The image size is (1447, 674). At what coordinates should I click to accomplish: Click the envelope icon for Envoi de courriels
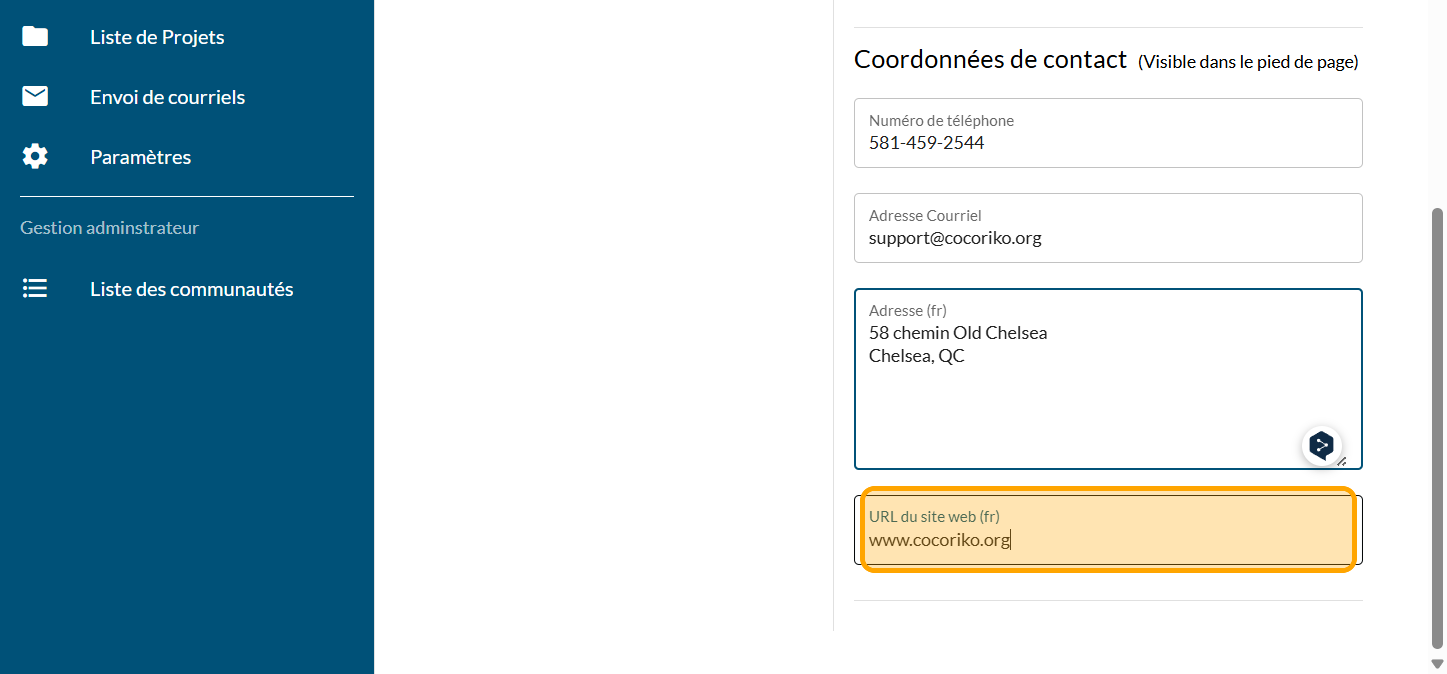pyautogui.click(x=35, y=97)
